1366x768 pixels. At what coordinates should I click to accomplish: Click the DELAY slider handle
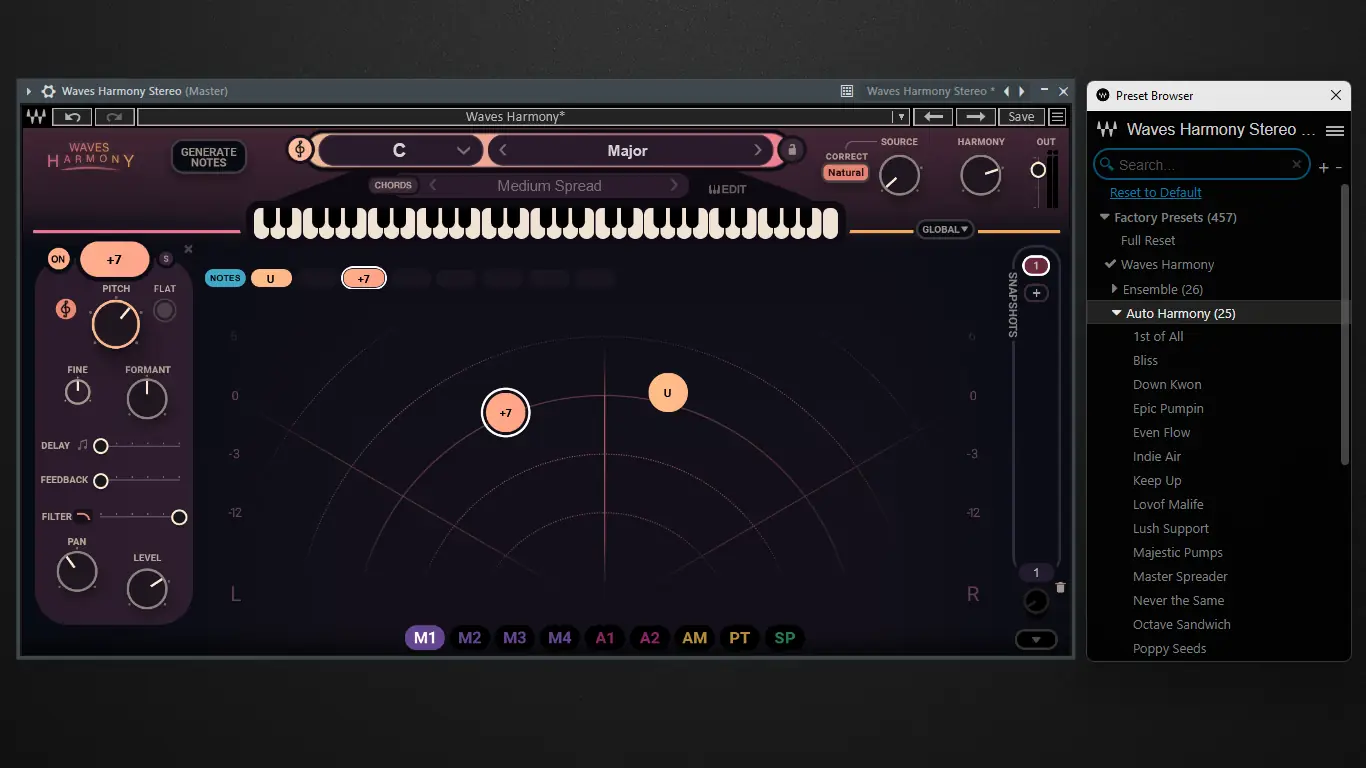[101, 446]
